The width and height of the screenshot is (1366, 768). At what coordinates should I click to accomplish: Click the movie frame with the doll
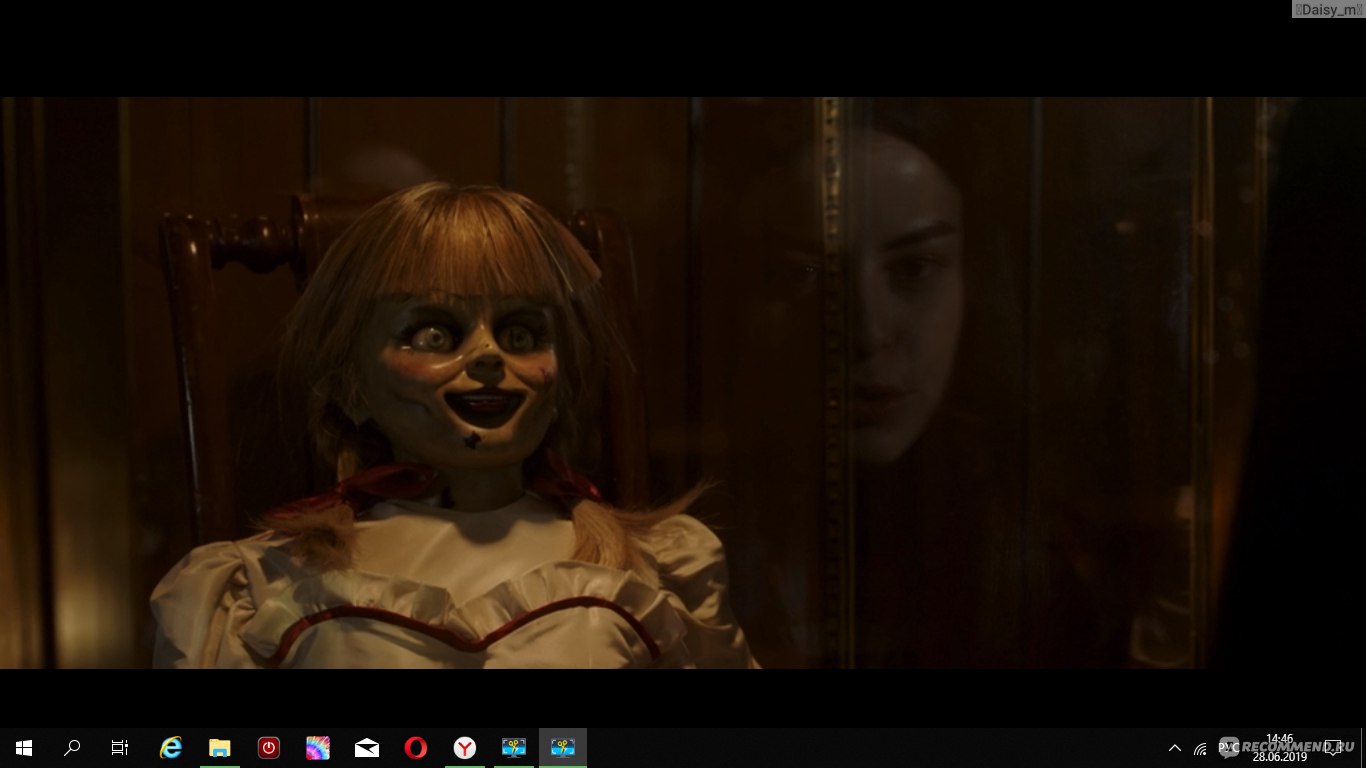tap(683, 383)
